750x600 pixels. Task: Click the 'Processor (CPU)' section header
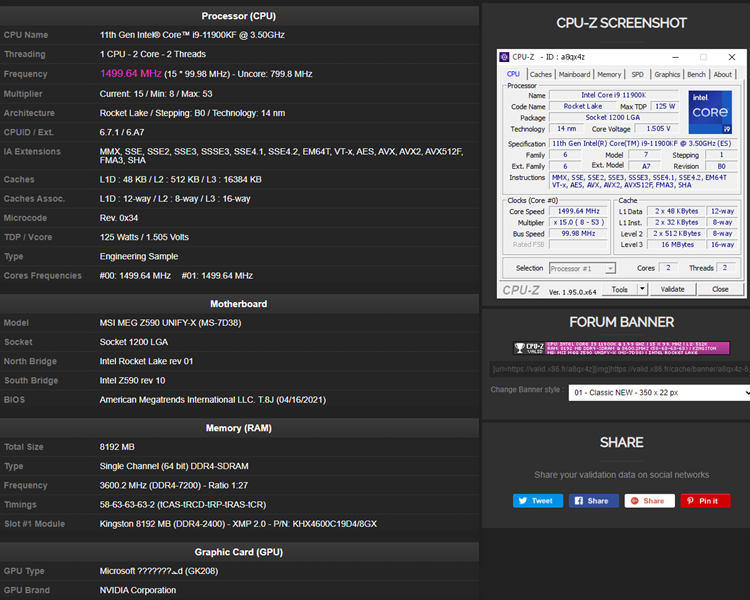point(239,16)
